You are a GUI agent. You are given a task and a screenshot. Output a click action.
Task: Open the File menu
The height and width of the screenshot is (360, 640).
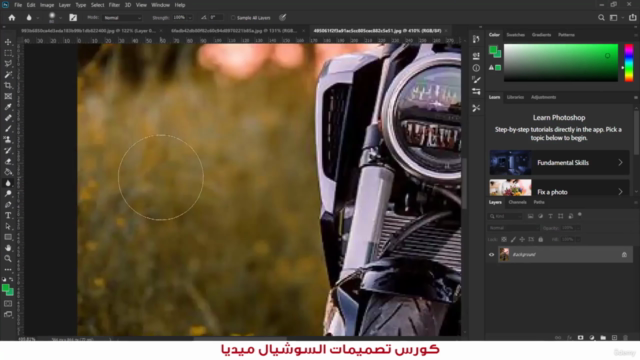coord(18,5)
